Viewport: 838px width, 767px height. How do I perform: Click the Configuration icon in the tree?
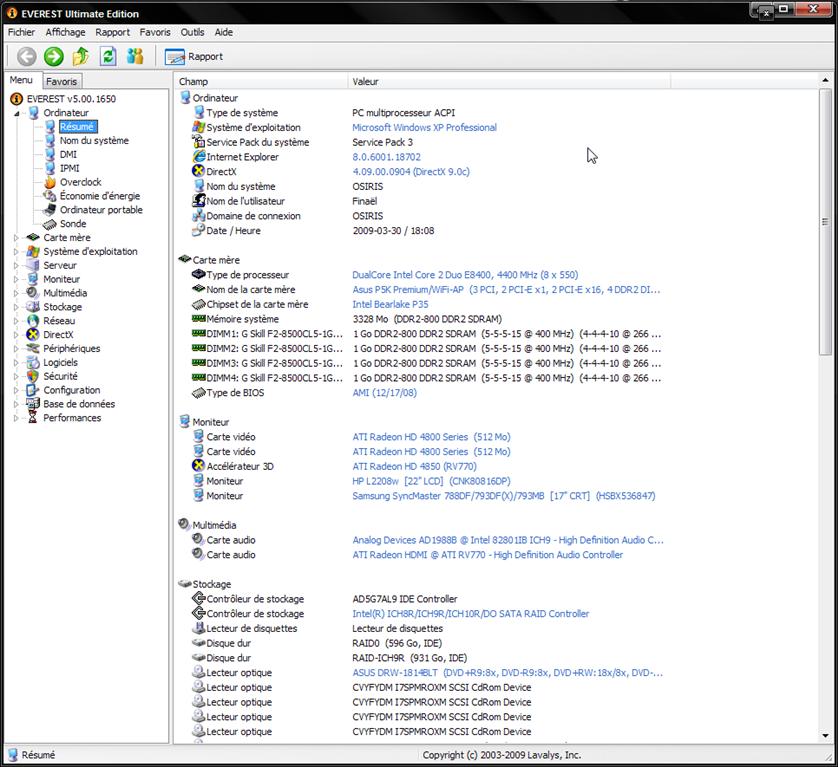33,390
